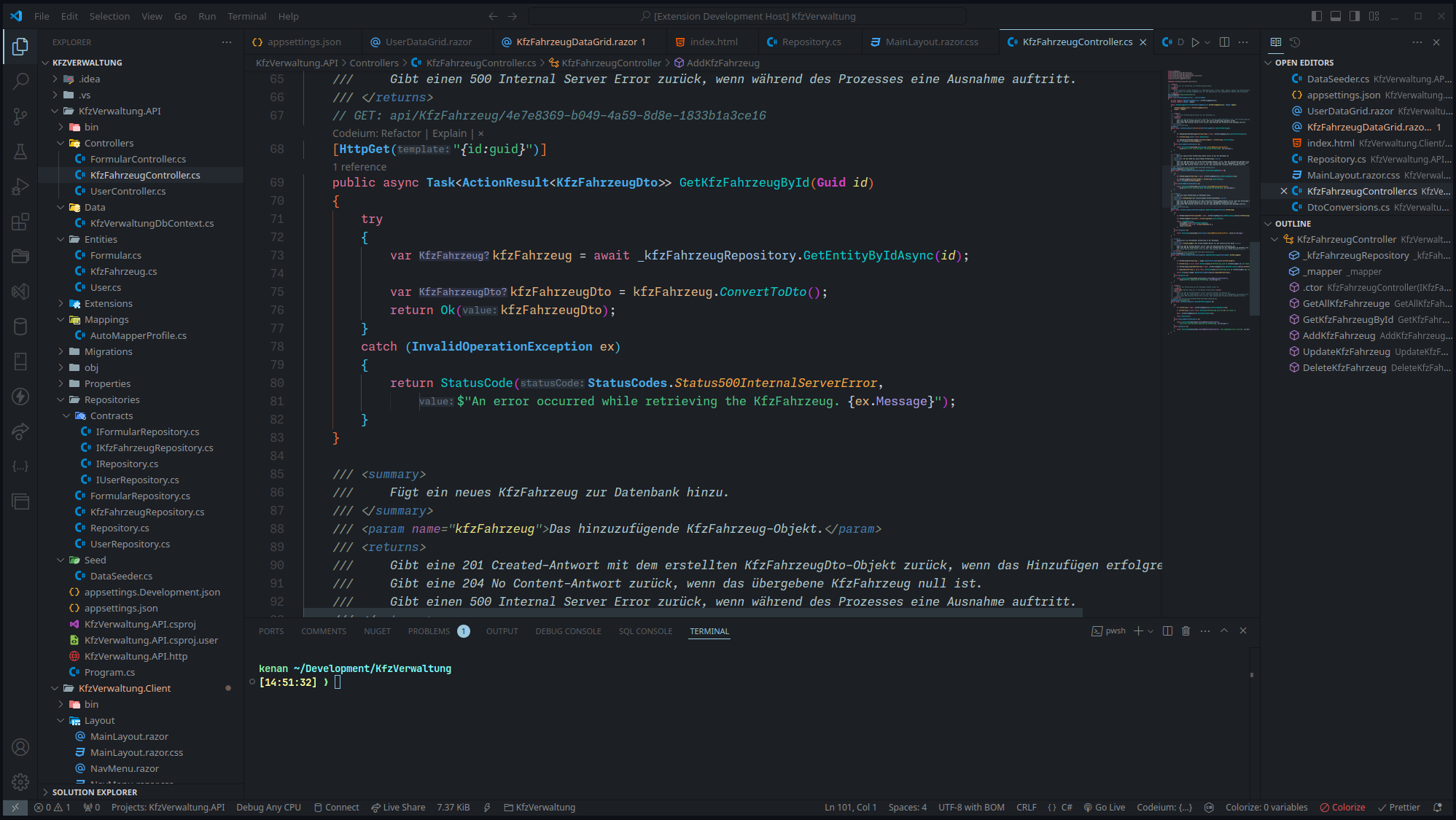This screenshot has height=820, width=1456.
Task: Open the Visual Studio icon view in activity bar
Action: tap(20, 292)
